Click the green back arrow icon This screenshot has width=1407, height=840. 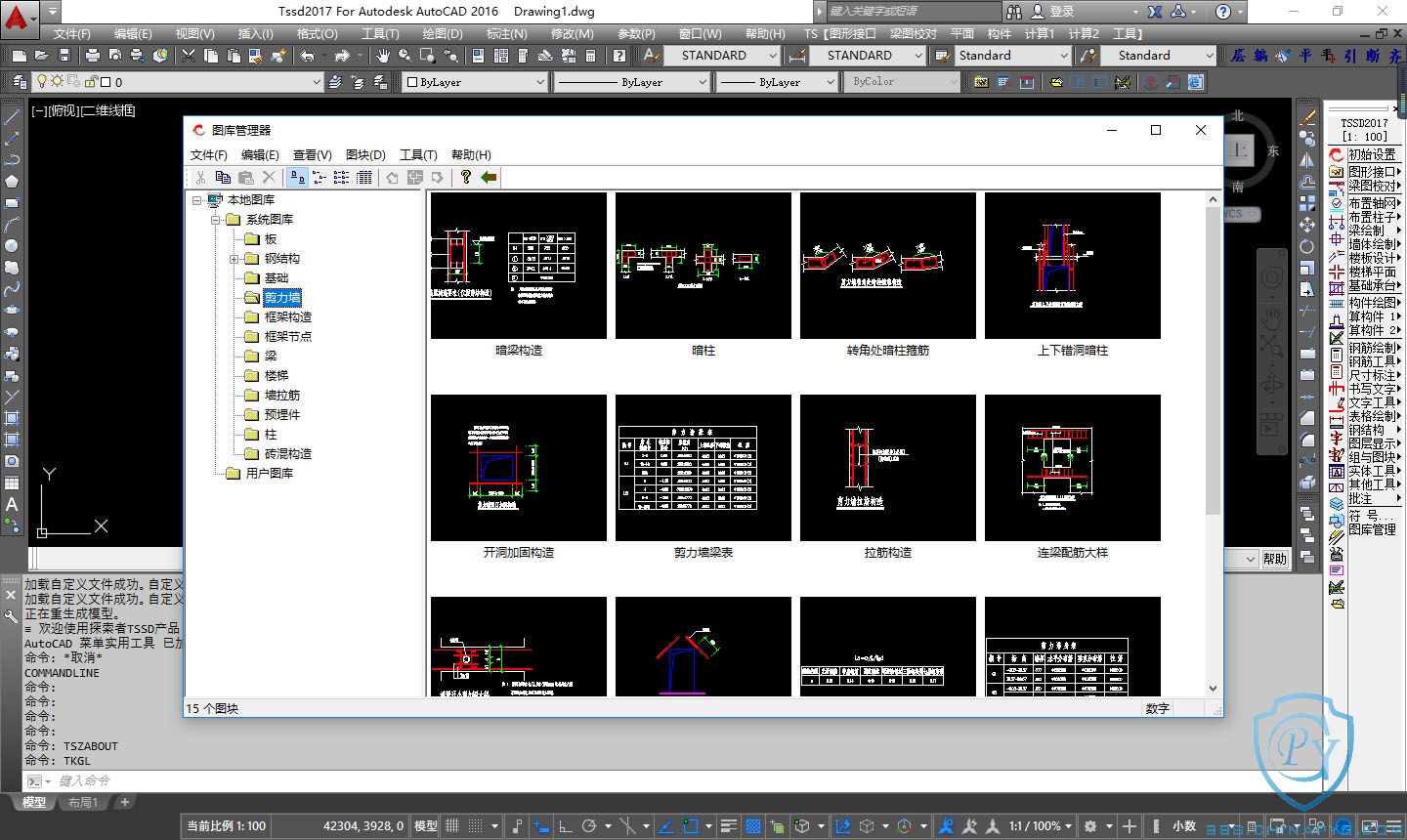point(489,178)
